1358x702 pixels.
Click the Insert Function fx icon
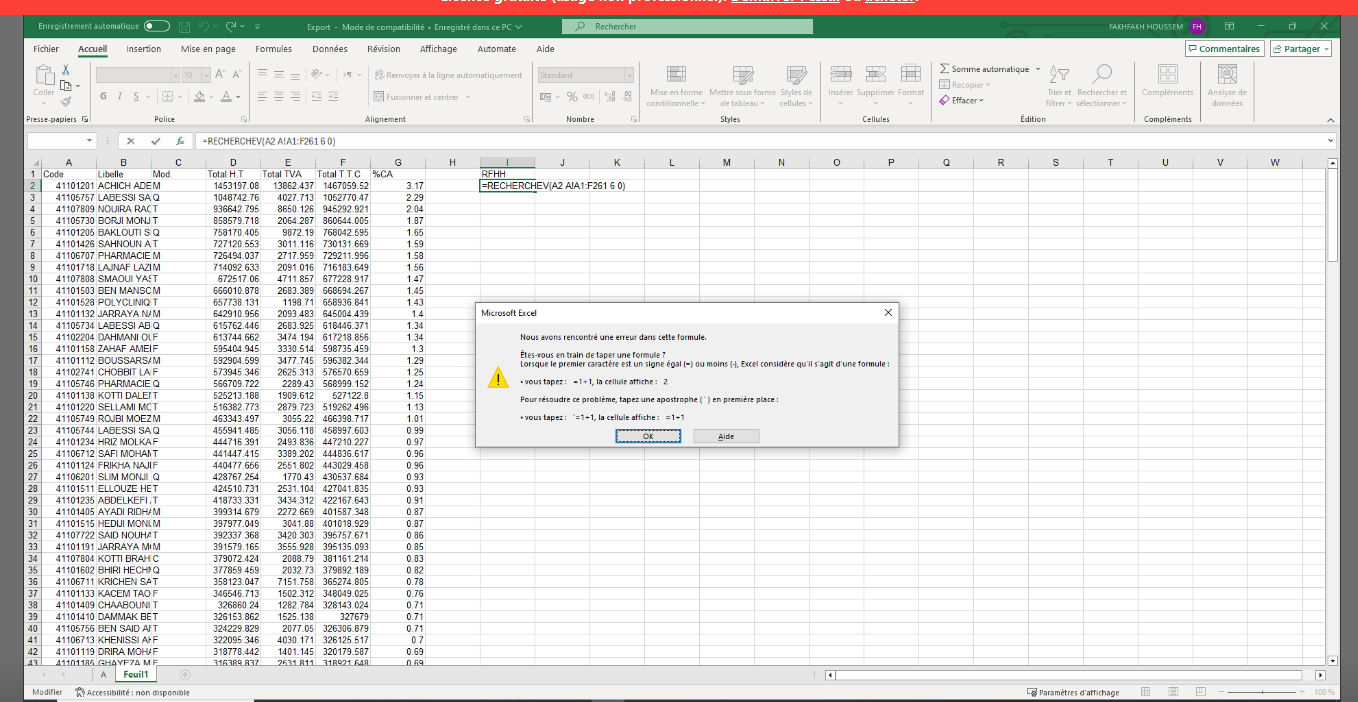coord(180,141)
